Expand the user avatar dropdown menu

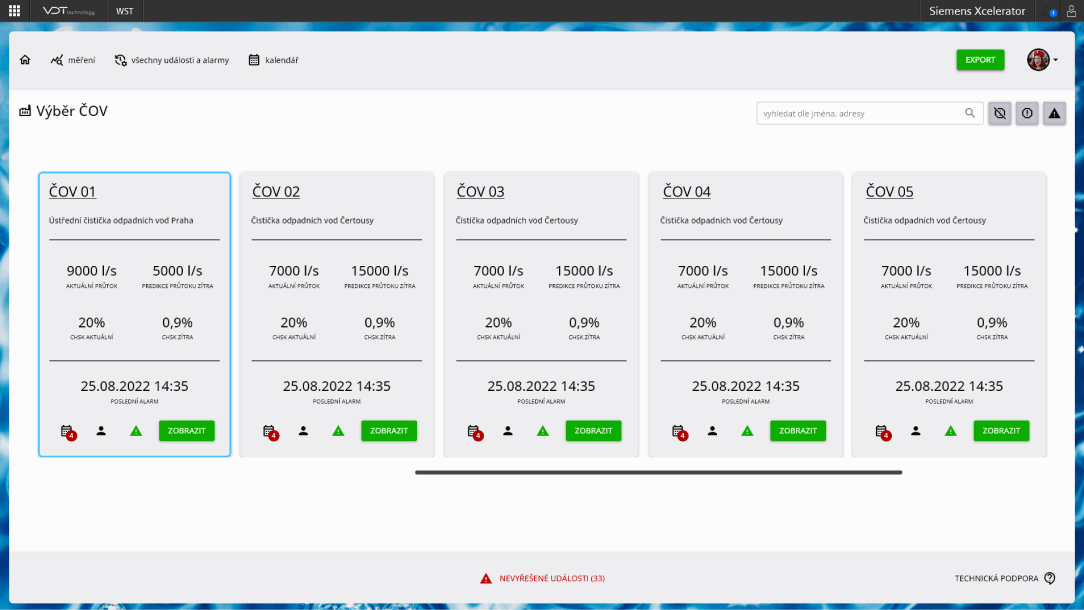click(1043, 60)
